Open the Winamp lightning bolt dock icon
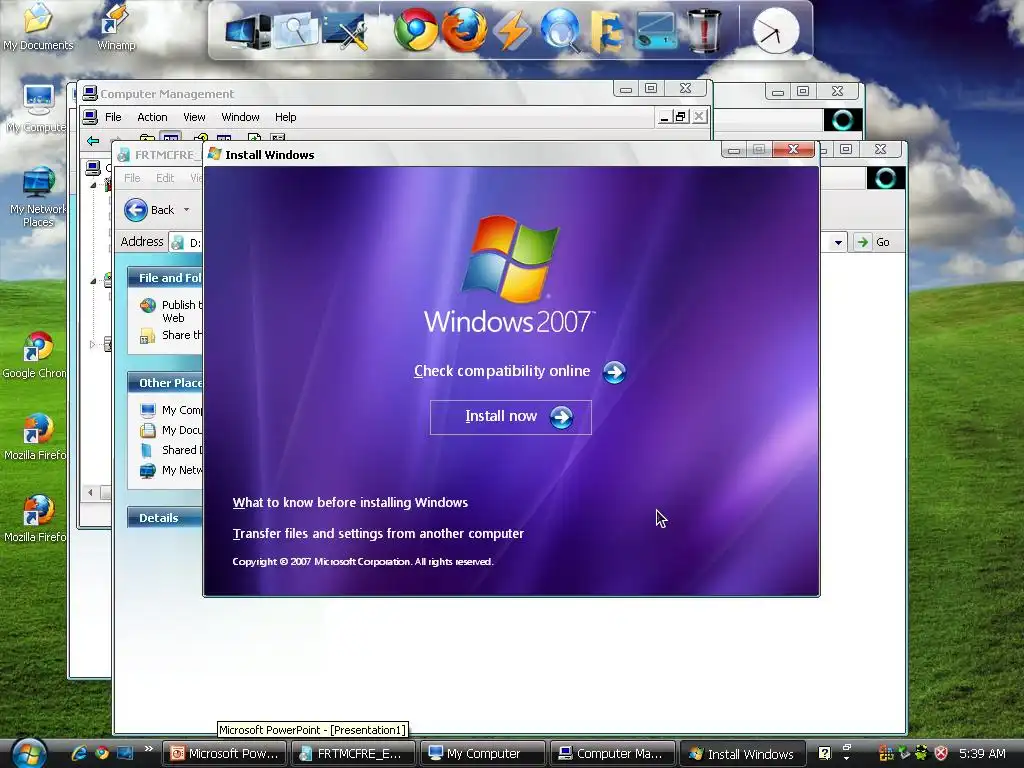The width and height of the screenshot is (1024, 768). point(511,31)
